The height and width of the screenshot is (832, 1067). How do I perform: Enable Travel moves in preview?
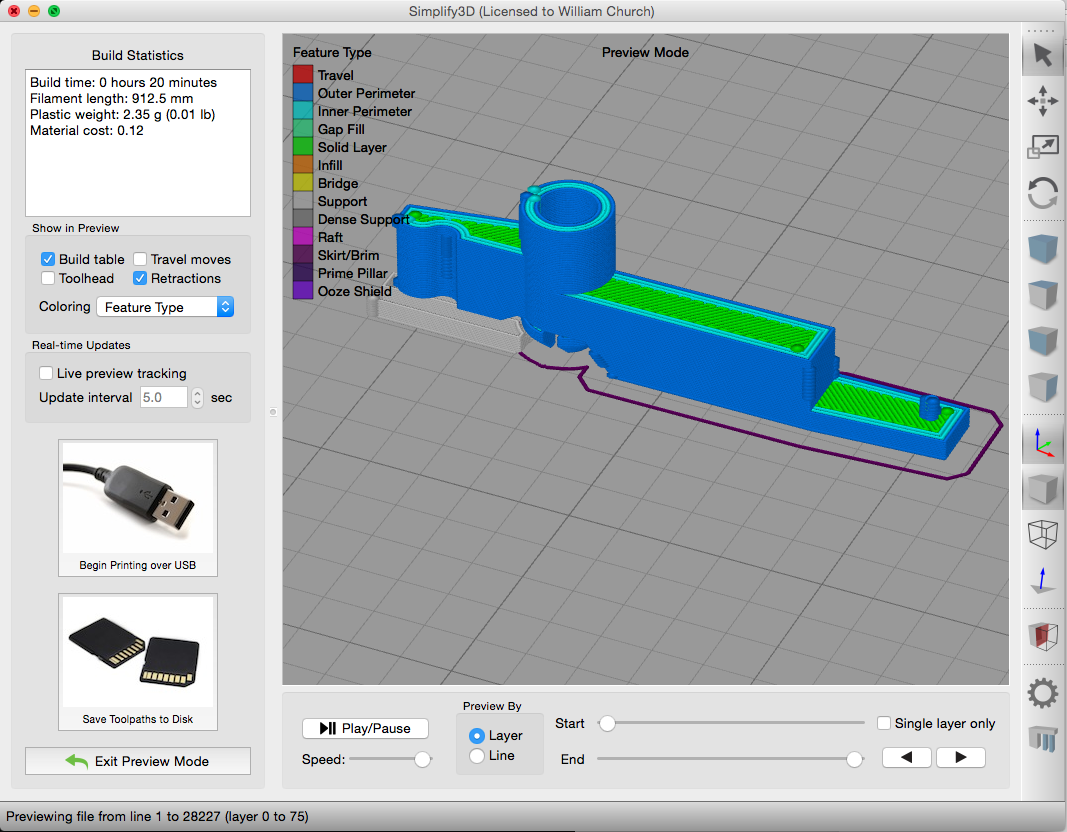(140, 259)
